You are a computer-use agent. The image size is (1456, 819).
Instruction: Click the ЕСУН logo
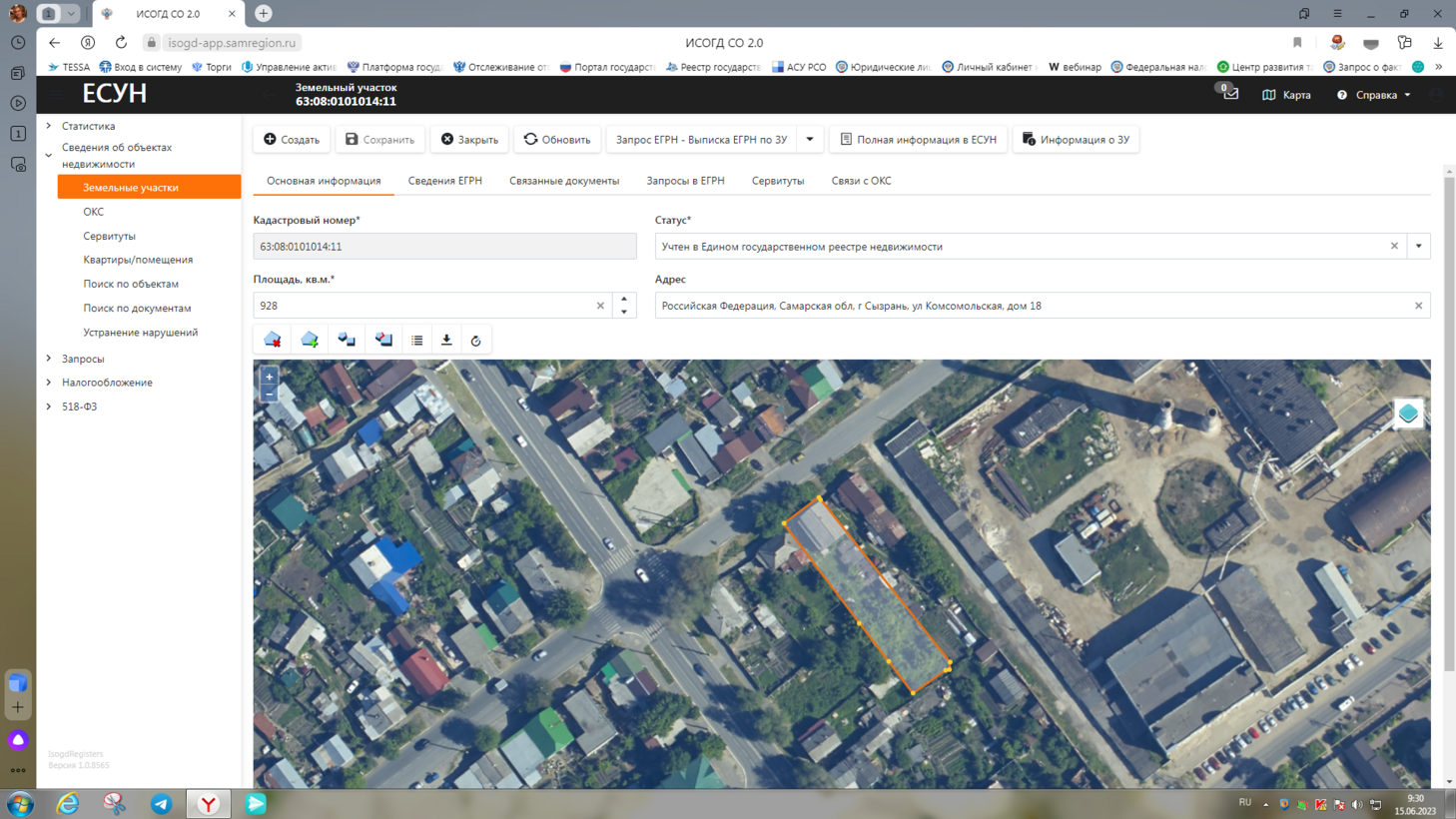coord(115,93)
